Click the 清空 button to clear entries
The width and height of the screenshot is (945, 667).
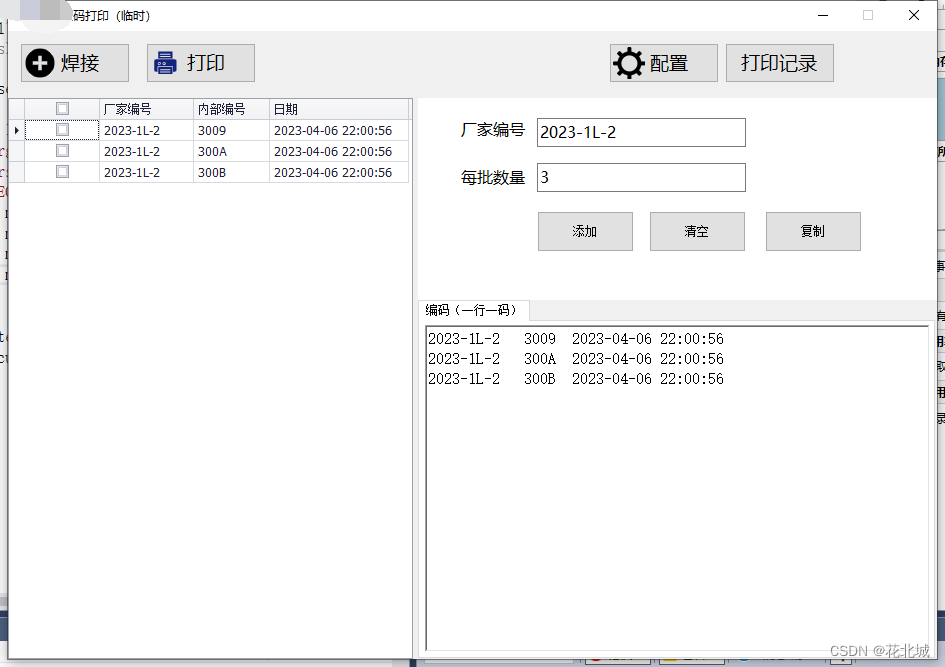pos(697,231)
